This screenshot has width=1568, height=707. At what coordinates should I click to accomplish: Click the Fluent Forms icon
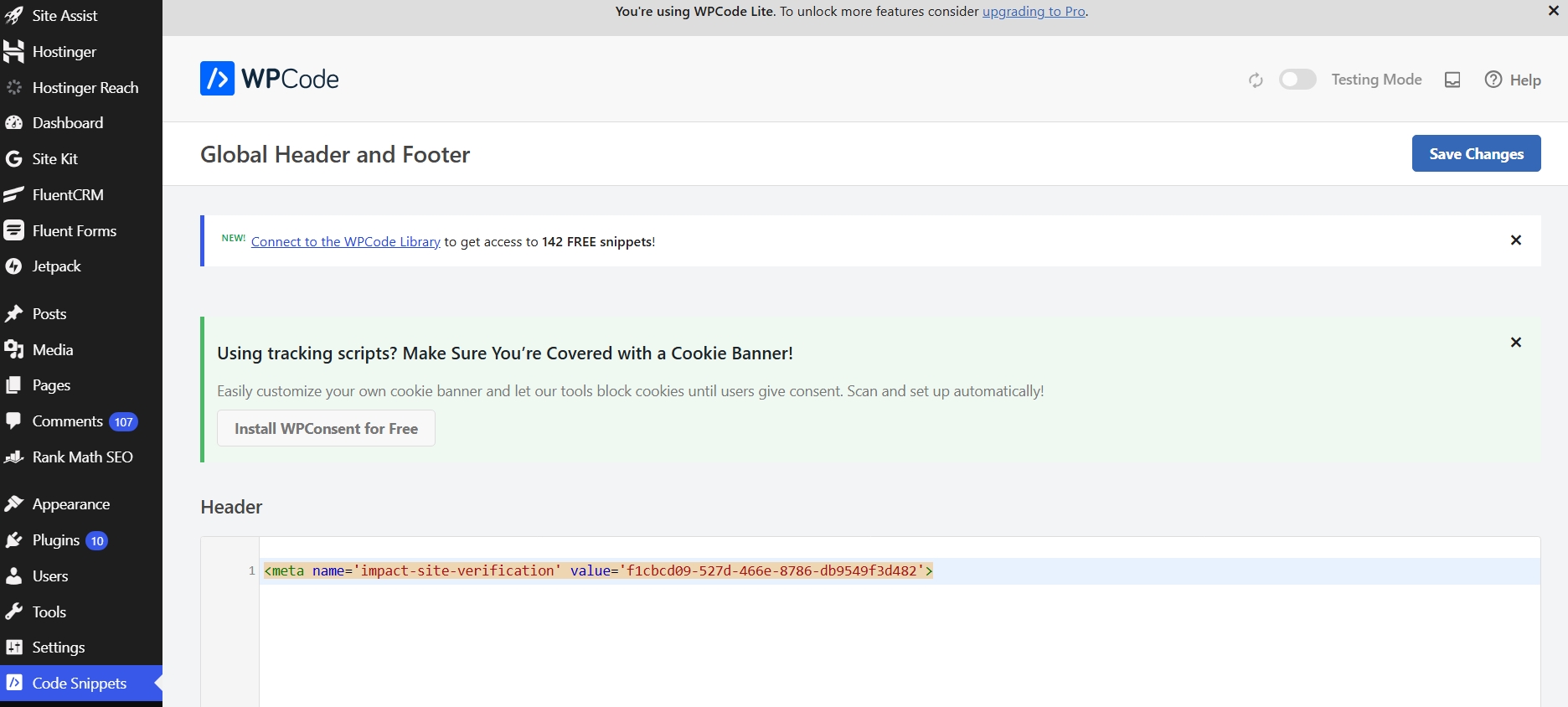(x=13, y=230)
